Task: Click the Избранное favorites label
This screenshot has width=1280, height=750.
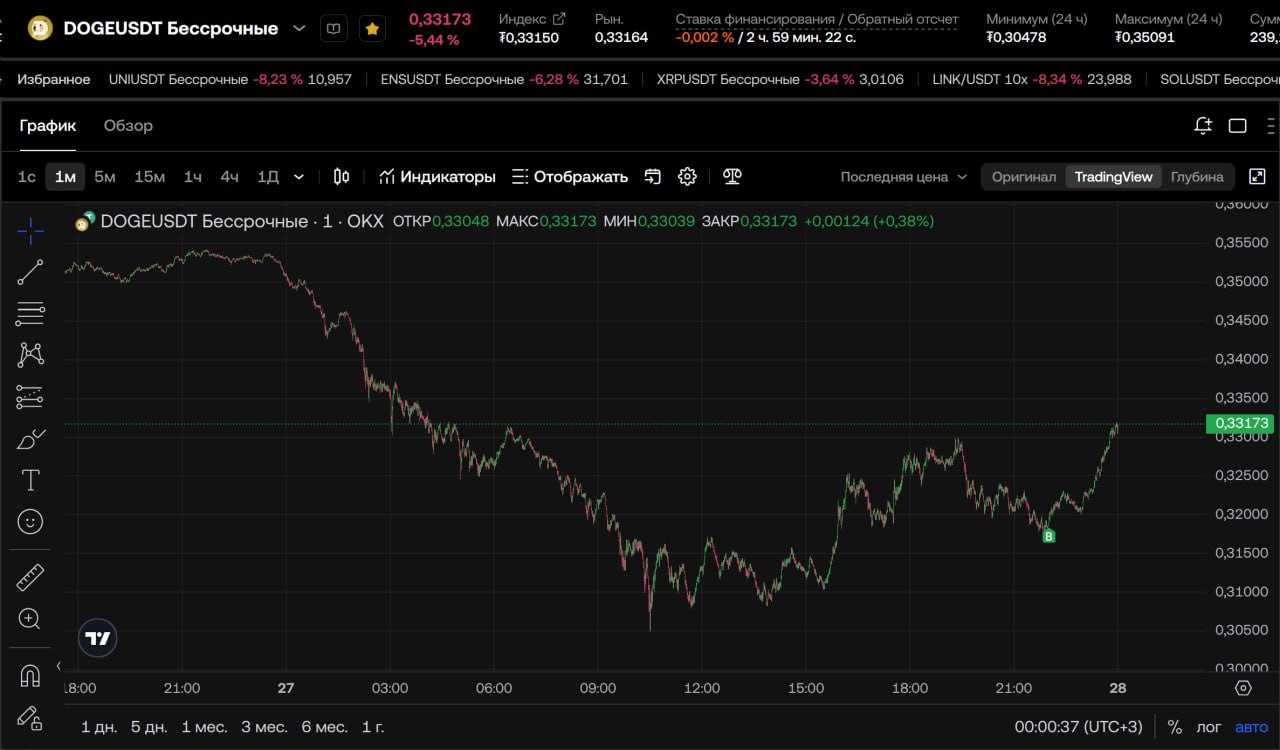Action: click(x=54, y=79)
